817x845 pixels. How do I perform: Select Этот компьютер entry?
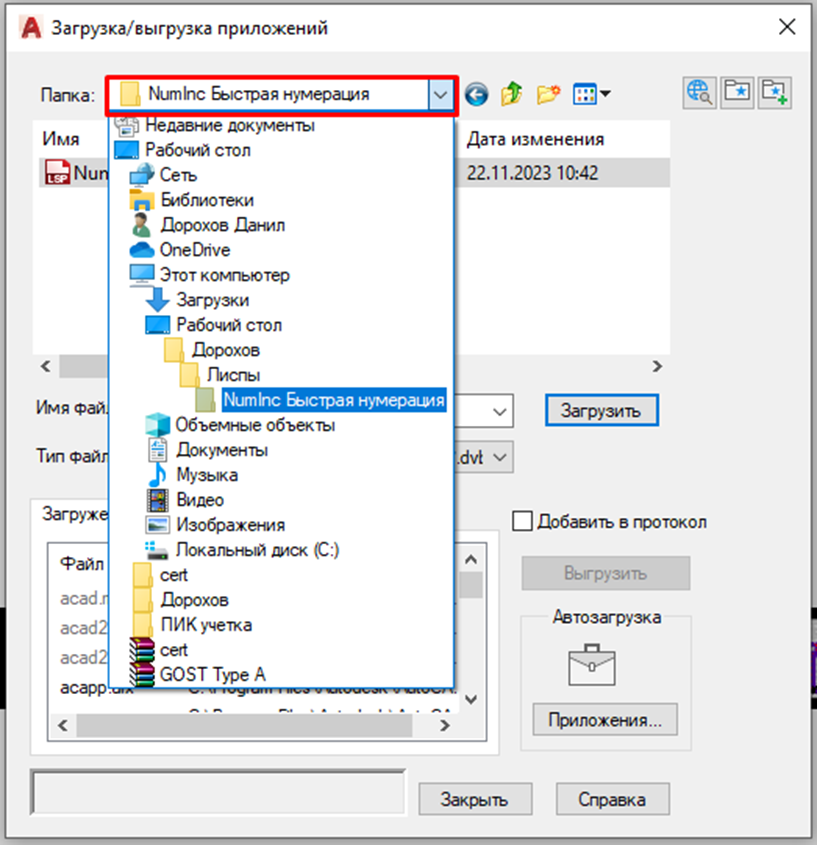(x=224, y=275)
